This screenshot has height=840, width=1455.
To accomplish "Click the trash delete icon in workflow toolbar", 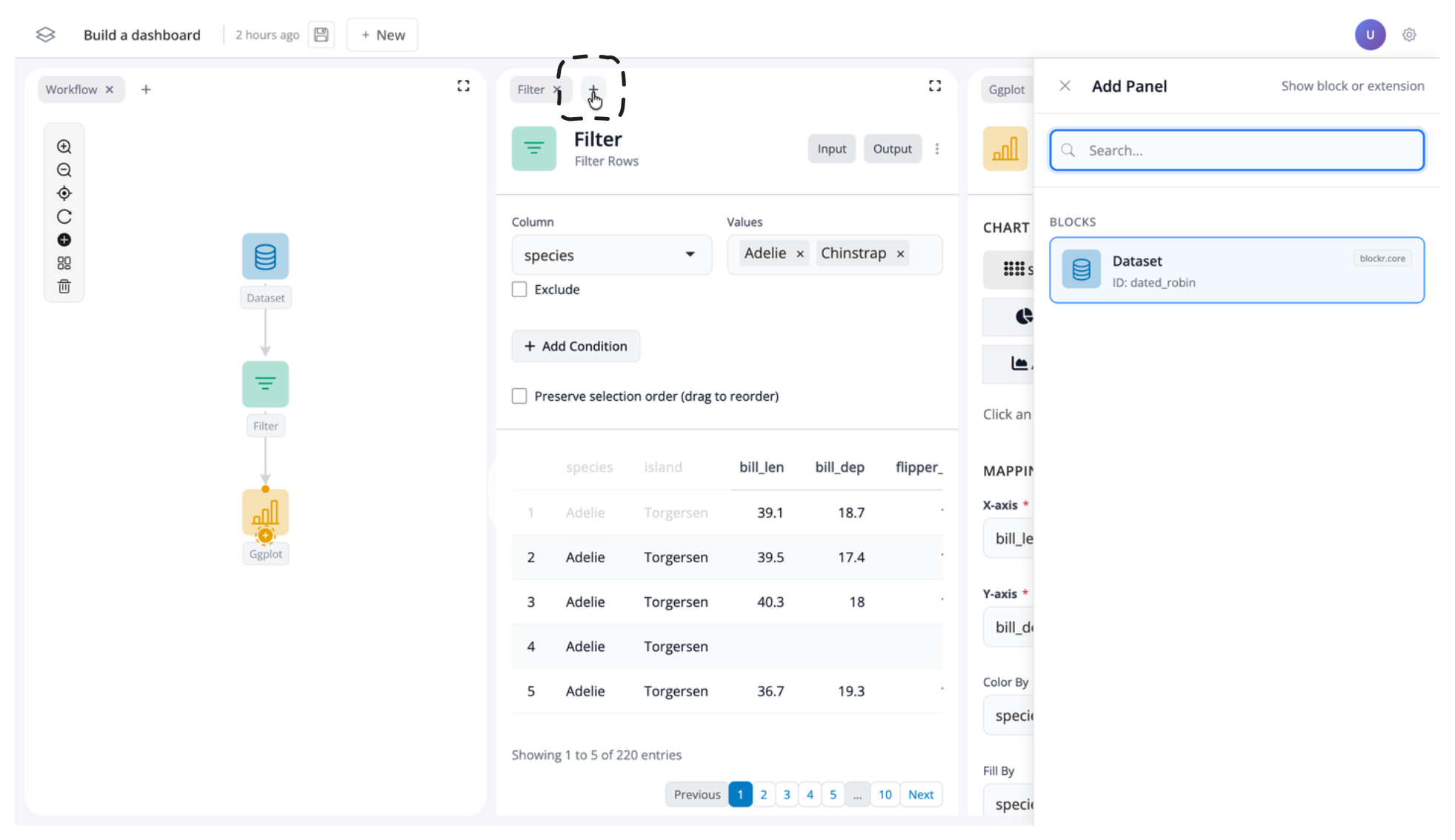I will 64,287.
